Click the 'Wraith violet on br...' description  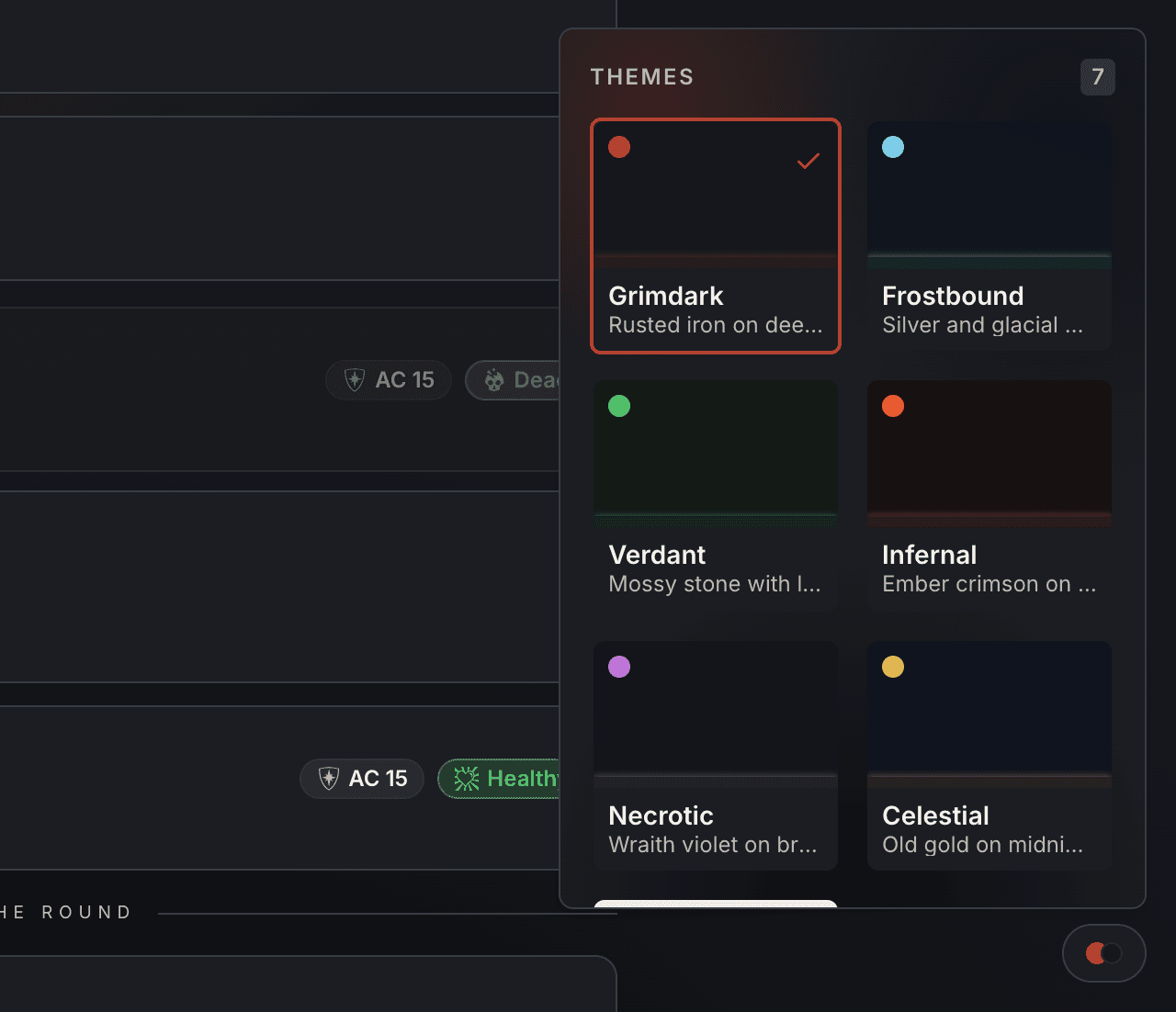(x=713, y=845)
